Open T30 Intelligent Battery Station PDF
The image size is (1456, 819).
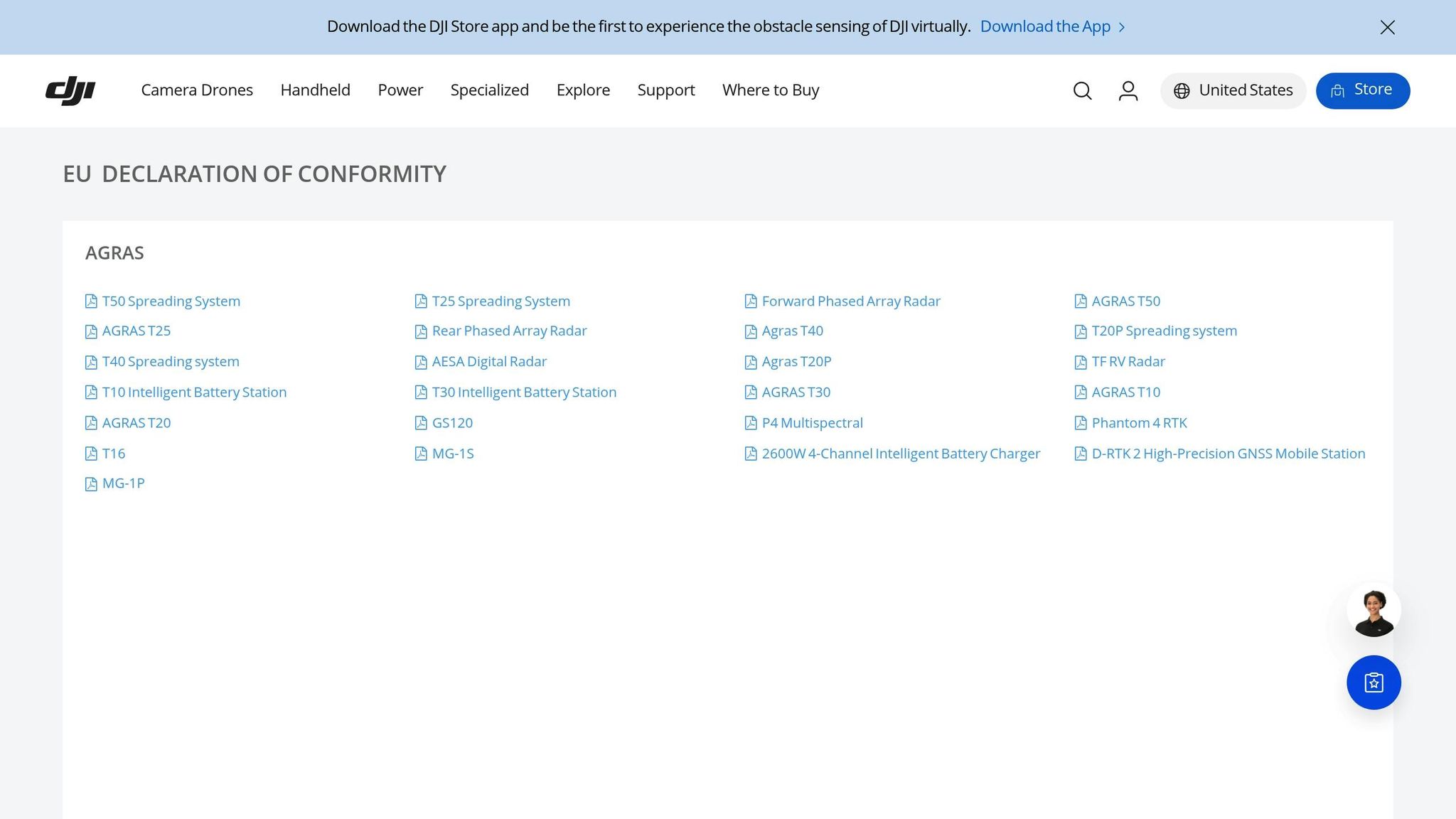point(524,392)
